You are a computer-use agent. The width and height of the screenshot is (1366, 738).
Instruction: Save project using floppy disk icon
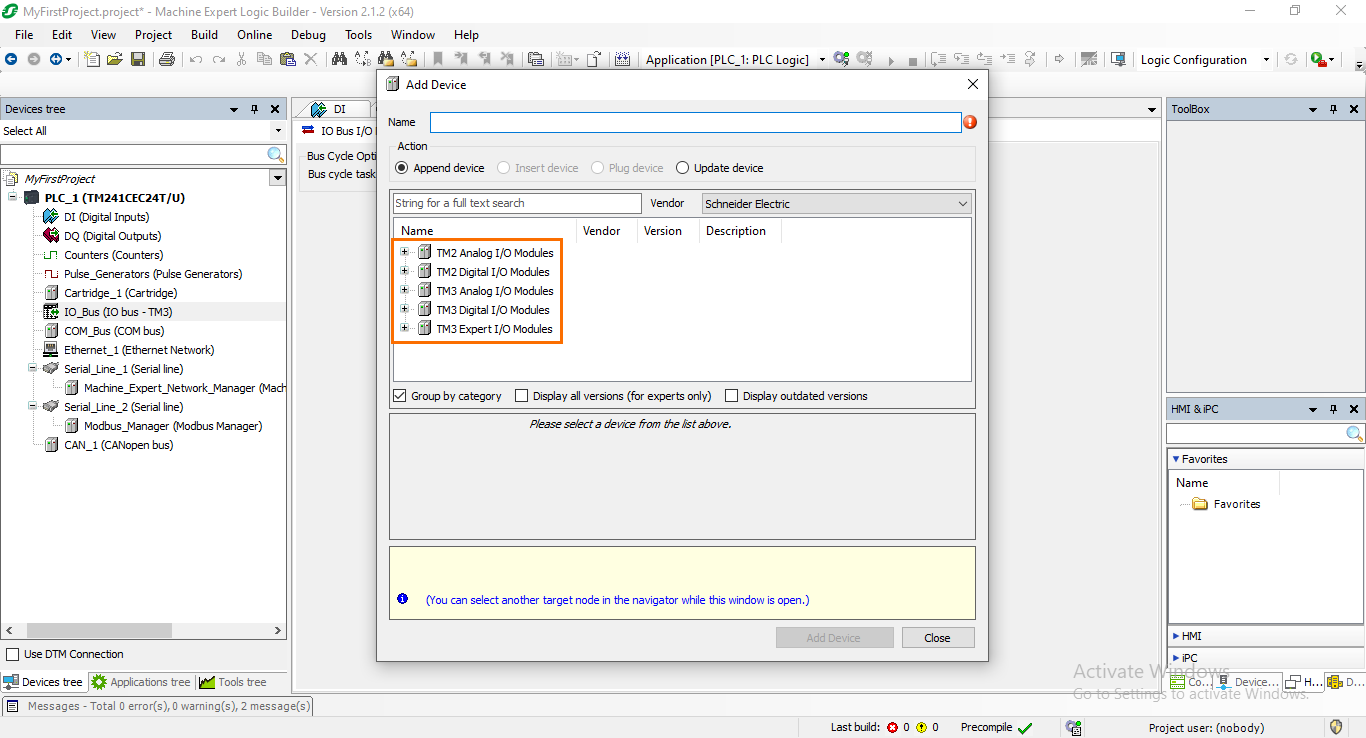[x=138, y=60]
